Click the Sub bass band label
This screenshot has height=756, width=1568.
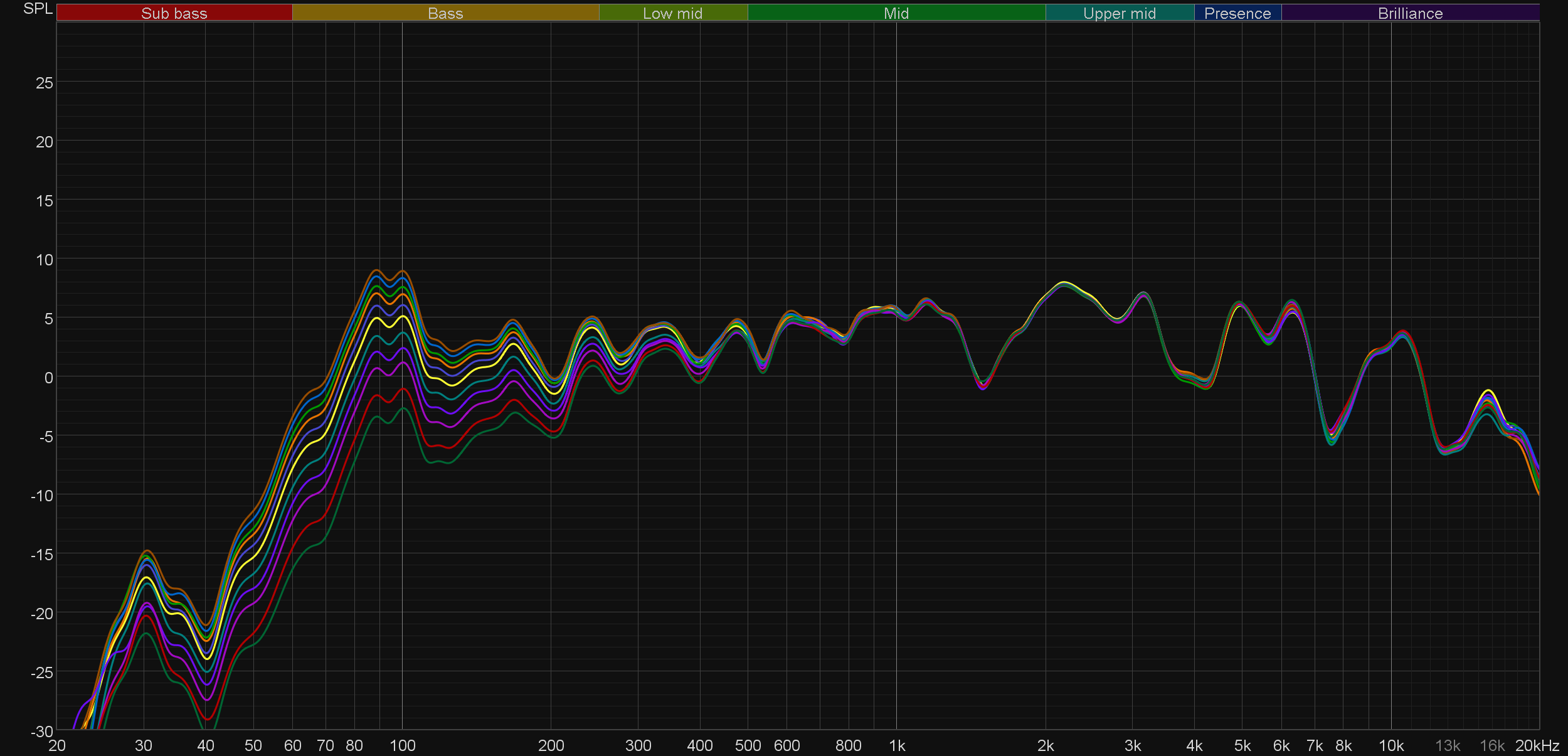[174, 13]
